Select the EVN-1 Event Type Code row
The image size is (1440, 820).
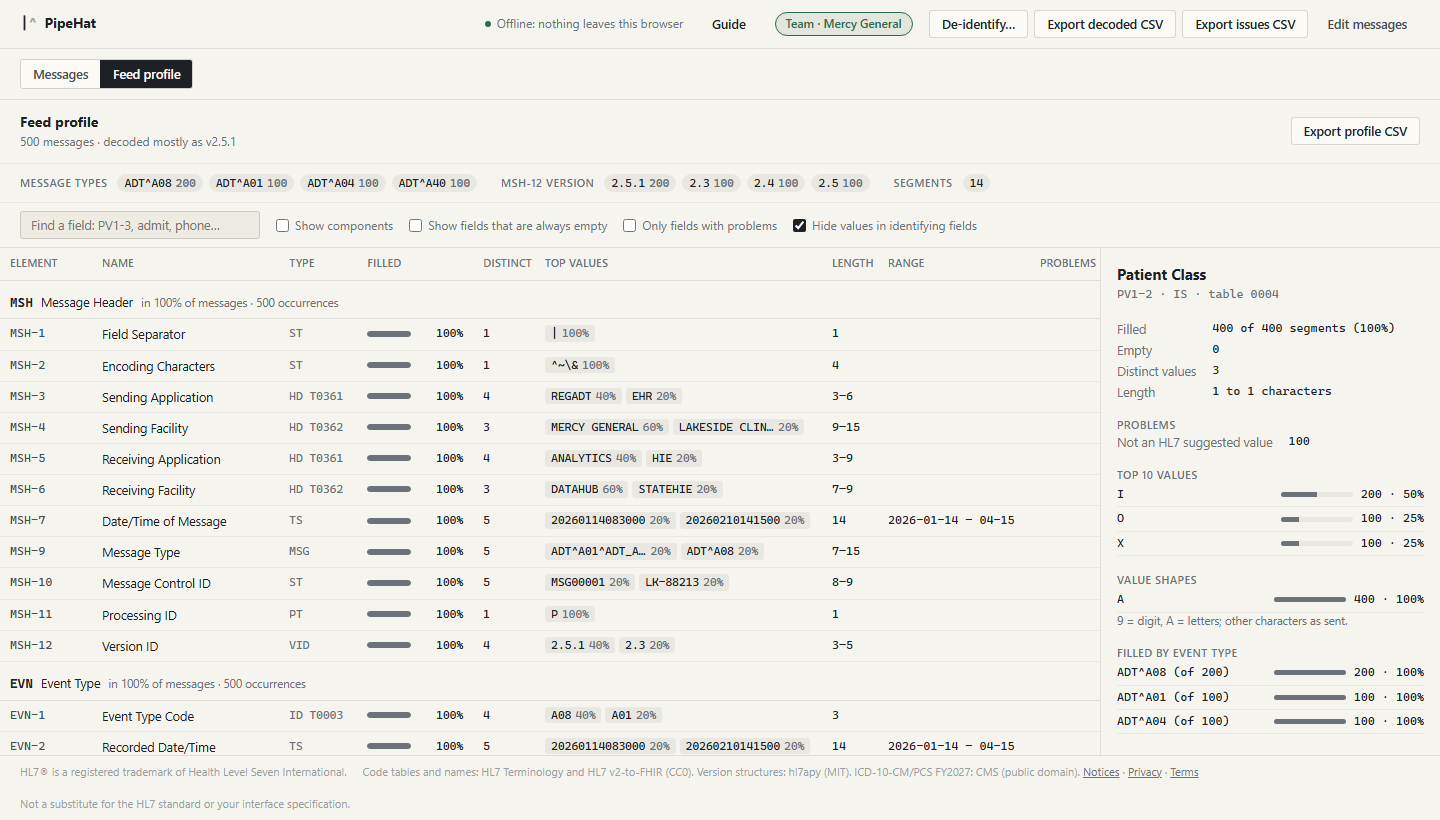point(550,716)
